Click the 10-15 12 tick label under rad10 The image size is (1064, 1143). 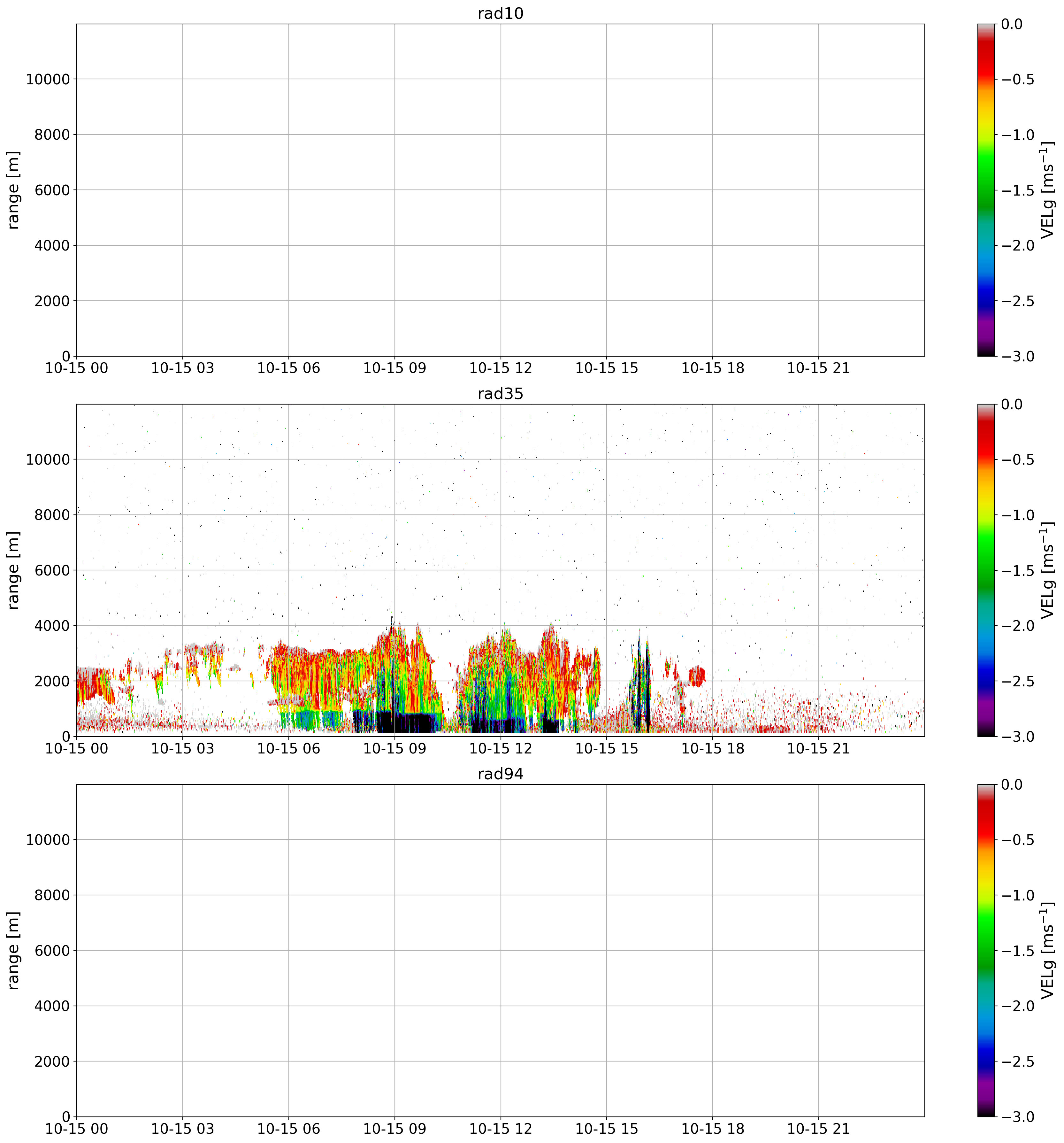point(500,368)
